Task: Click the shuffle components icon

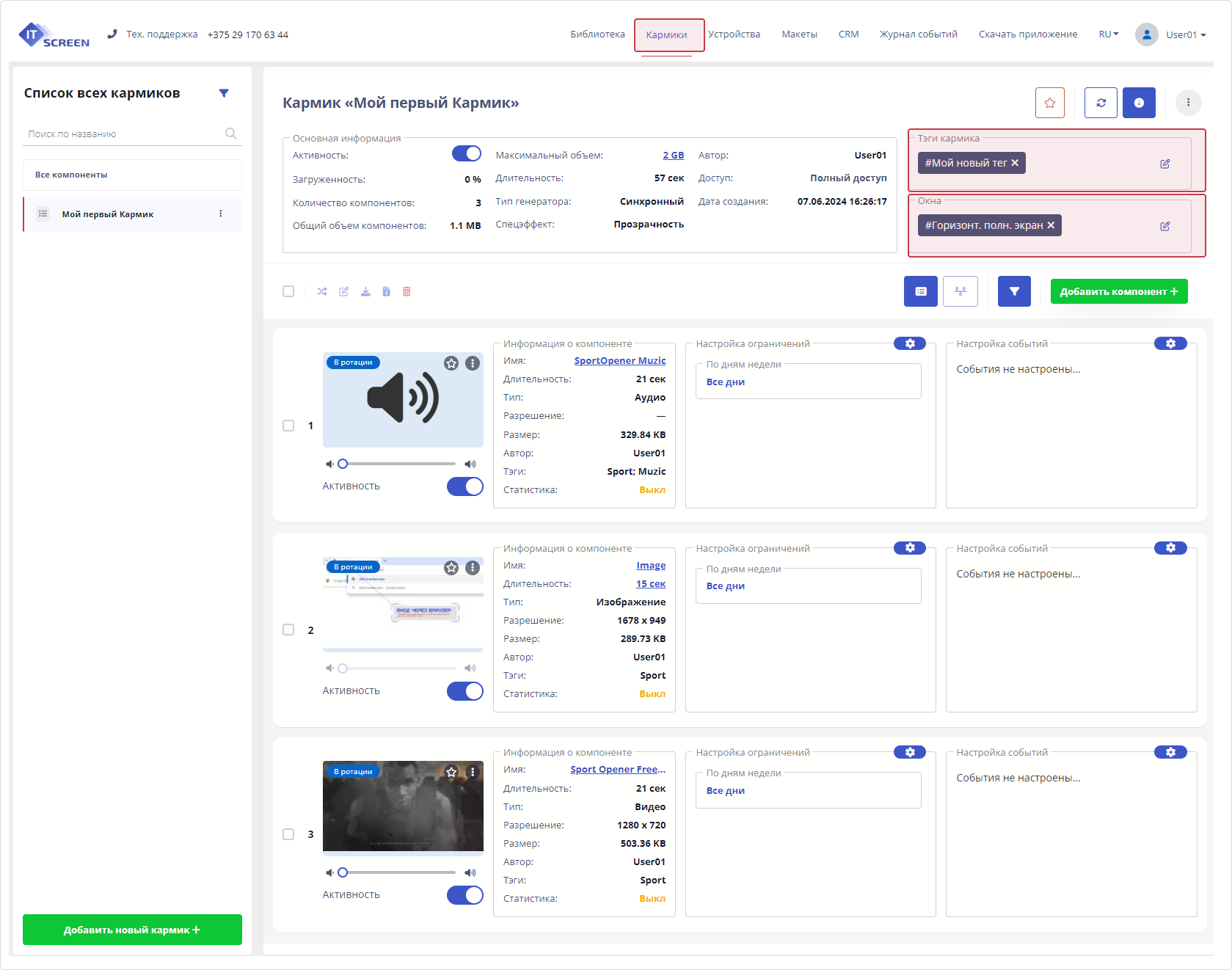Action: (x=322, y=291)
